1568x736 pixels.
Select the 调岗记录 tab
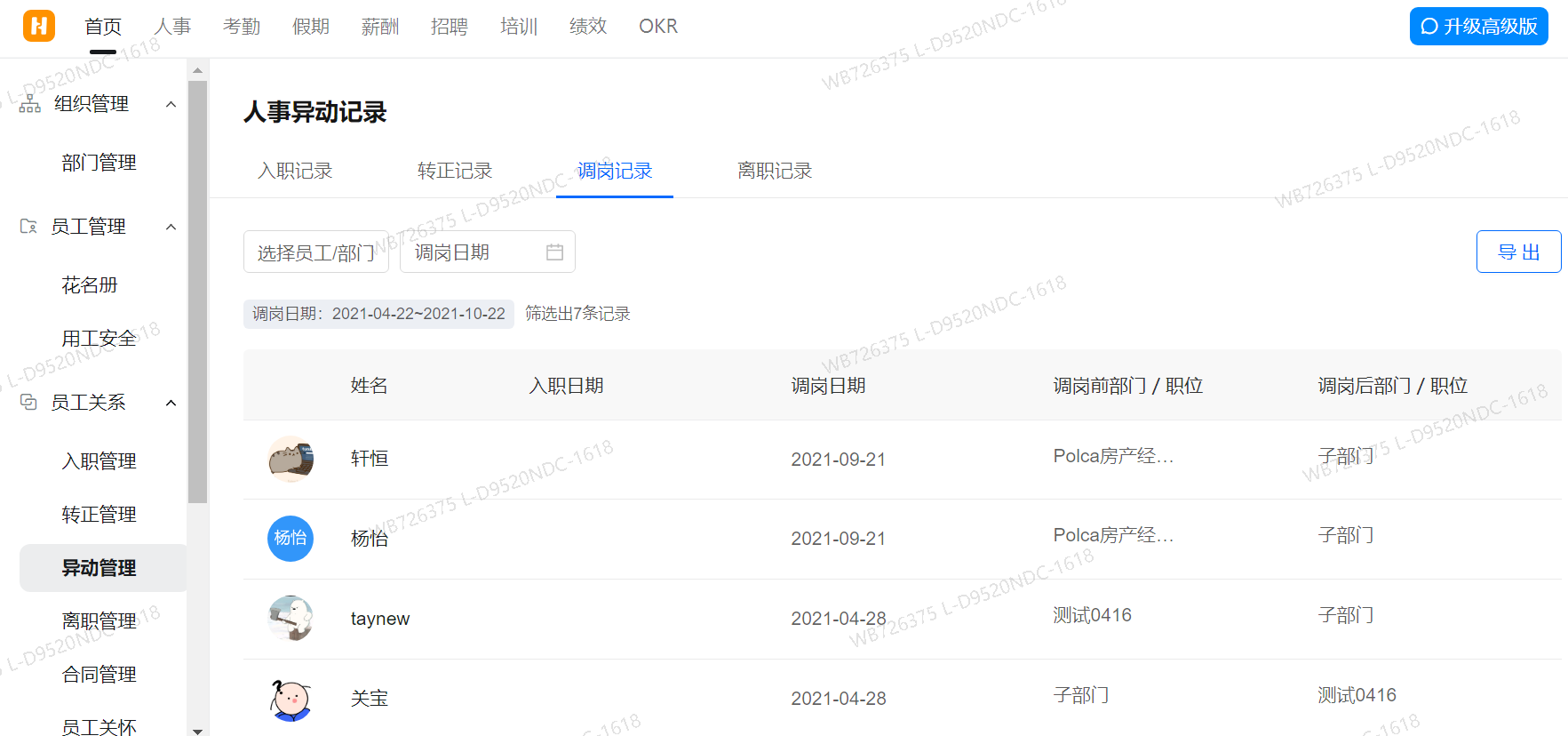(615, 171)
